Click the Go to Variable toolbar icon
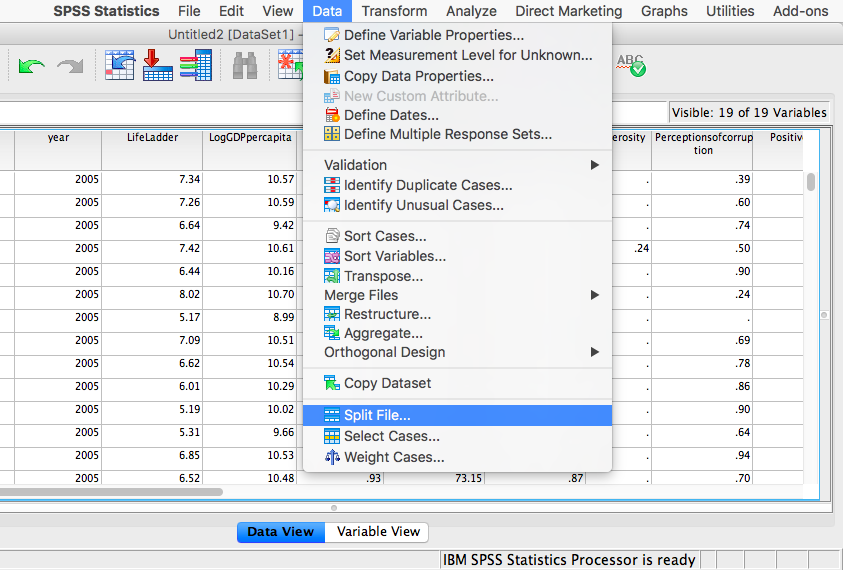The width and height of the screenshot is (843, 570). pos(158,65)
